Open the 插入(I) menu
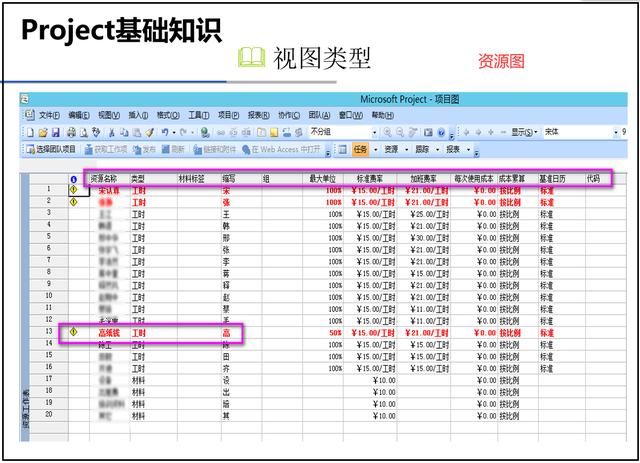This screenshot has height=463, width=640. tap(138, 116)
